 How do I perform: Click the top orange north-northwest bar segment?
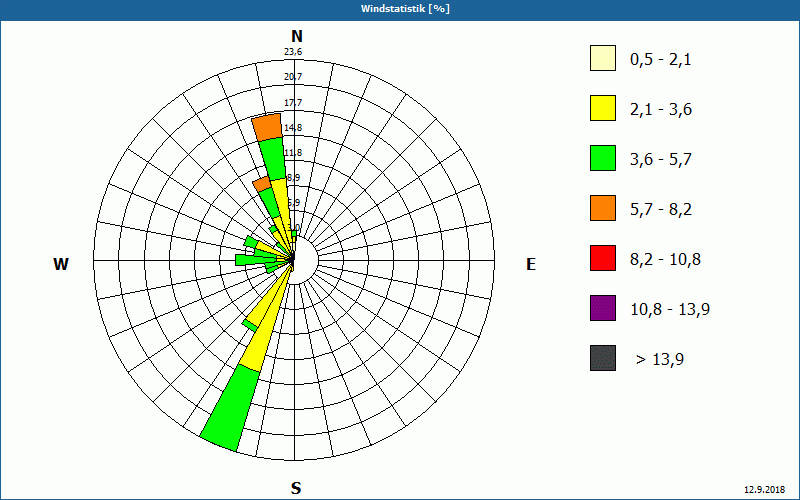[268, 128]
